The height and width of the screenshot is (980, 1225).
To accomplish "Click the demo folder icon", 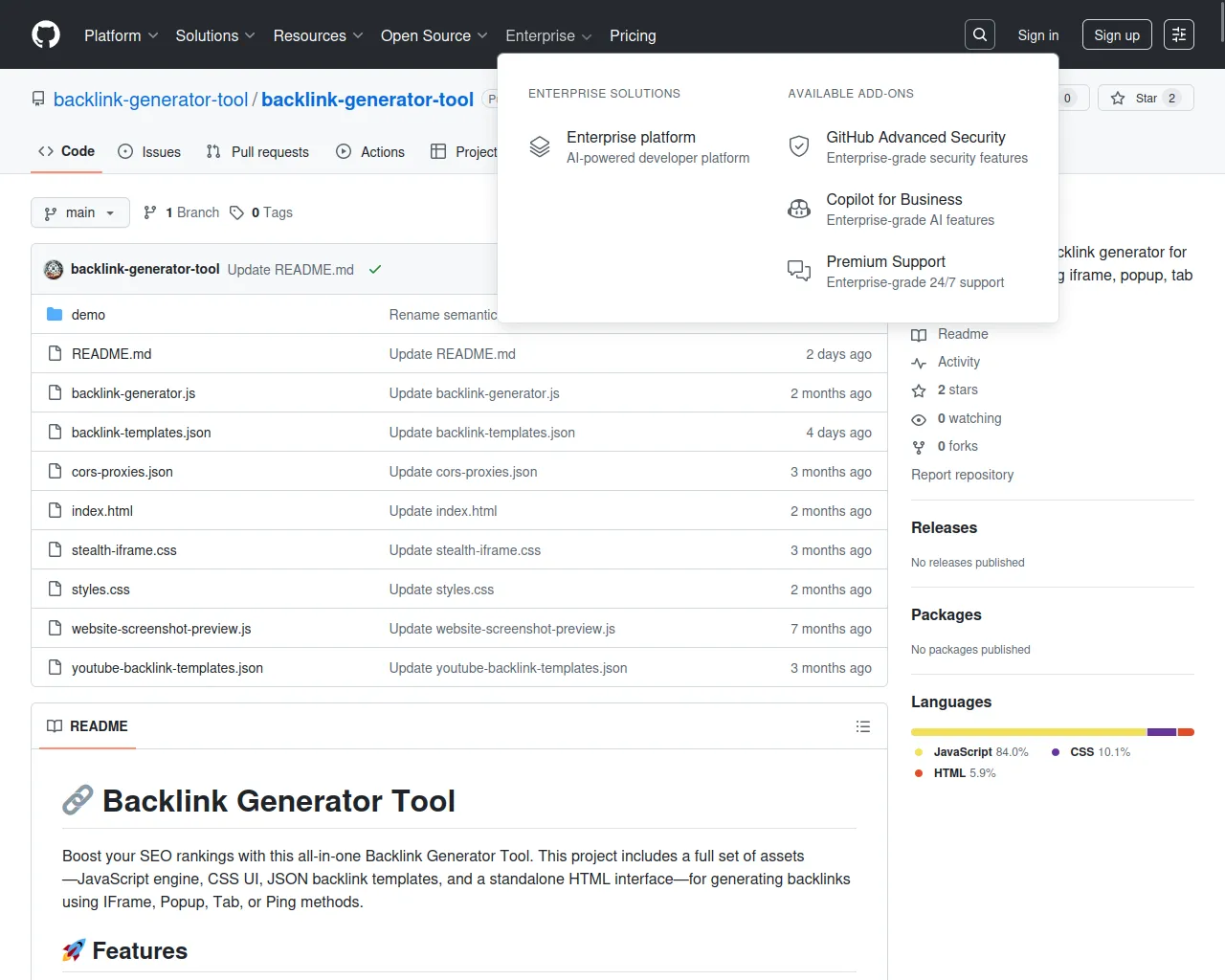I will [x=55, y=315].
